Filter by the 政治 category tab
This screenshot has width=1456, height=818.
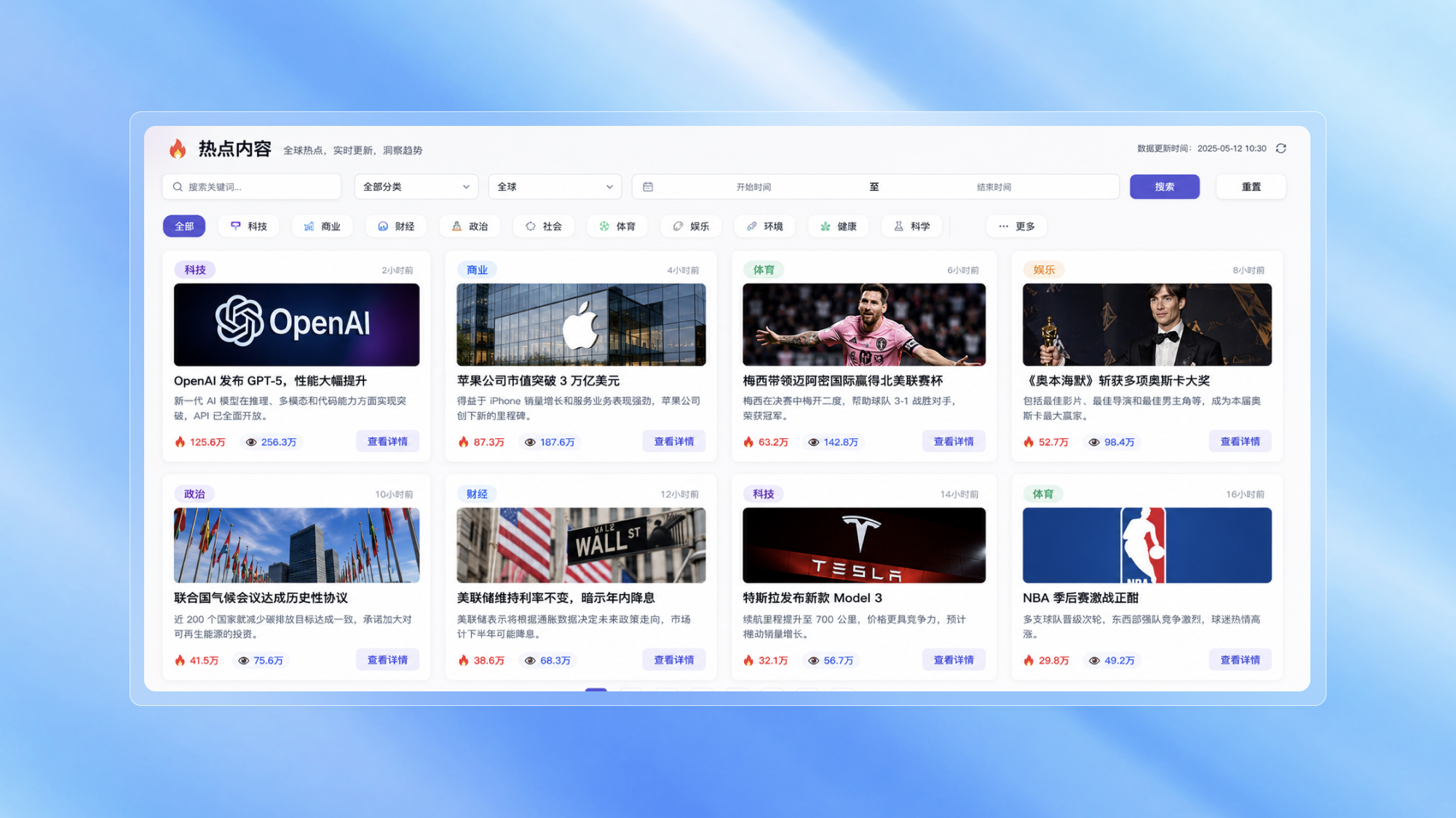[470, 226]
